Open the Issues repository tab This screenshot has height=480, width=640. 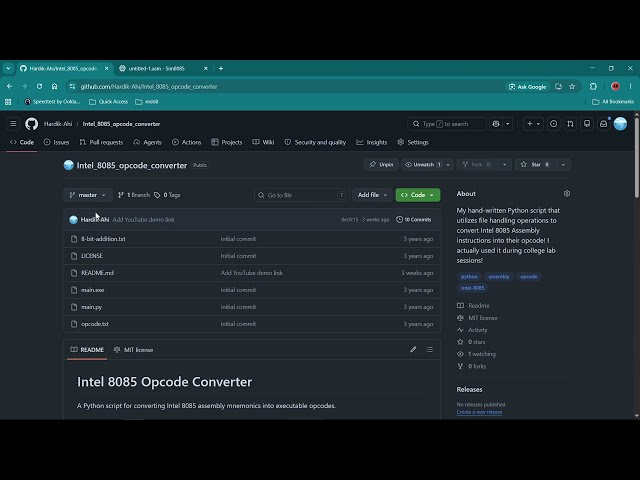[x=56, y=142]
